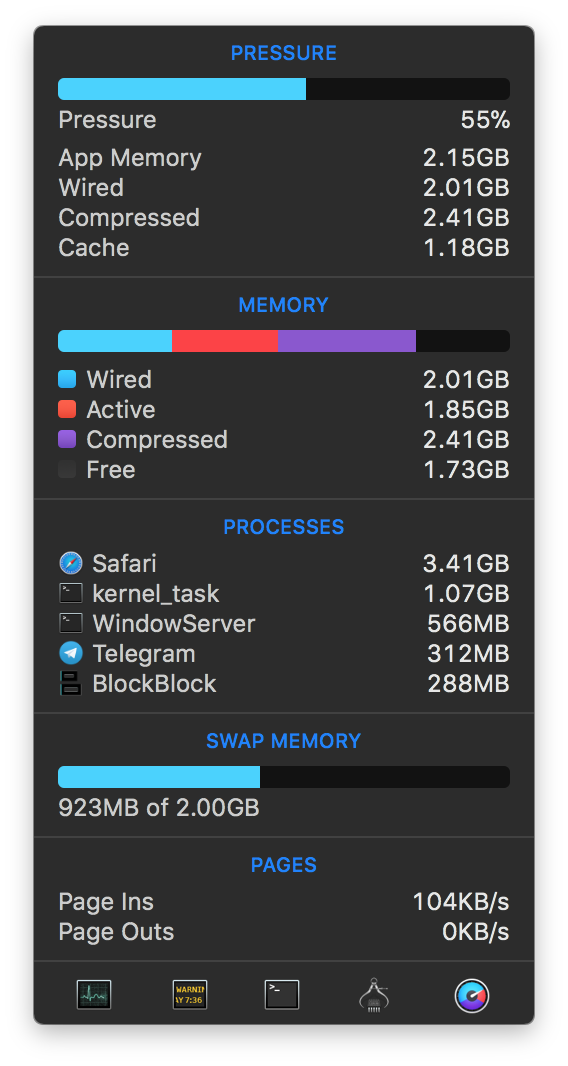The image size is (568, 1066).
Task: Click the blue Wired color swatch
Action: click(x=67, y=379)
